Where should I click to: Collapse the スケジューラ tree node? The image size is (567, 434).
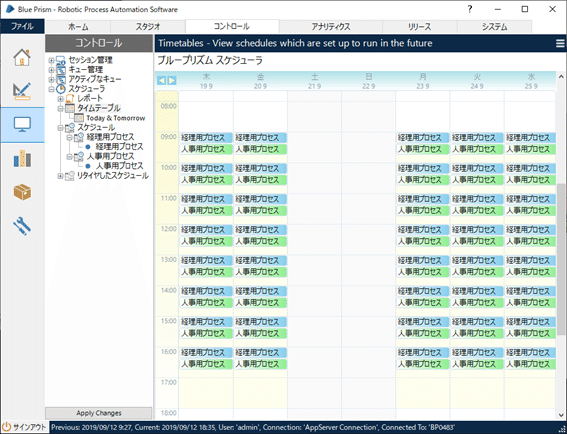click(51, 89)
